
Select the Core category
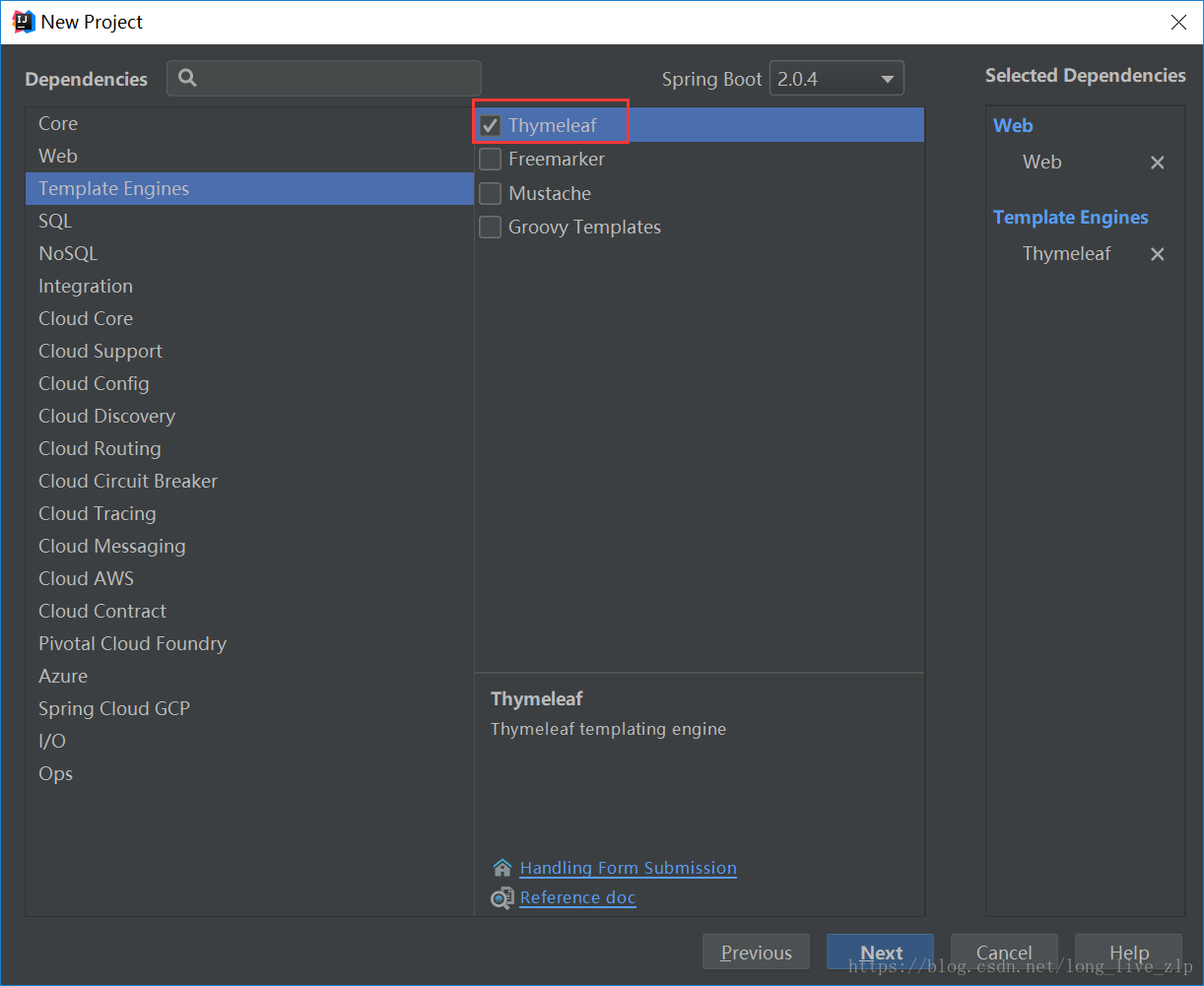coord(249,123)
